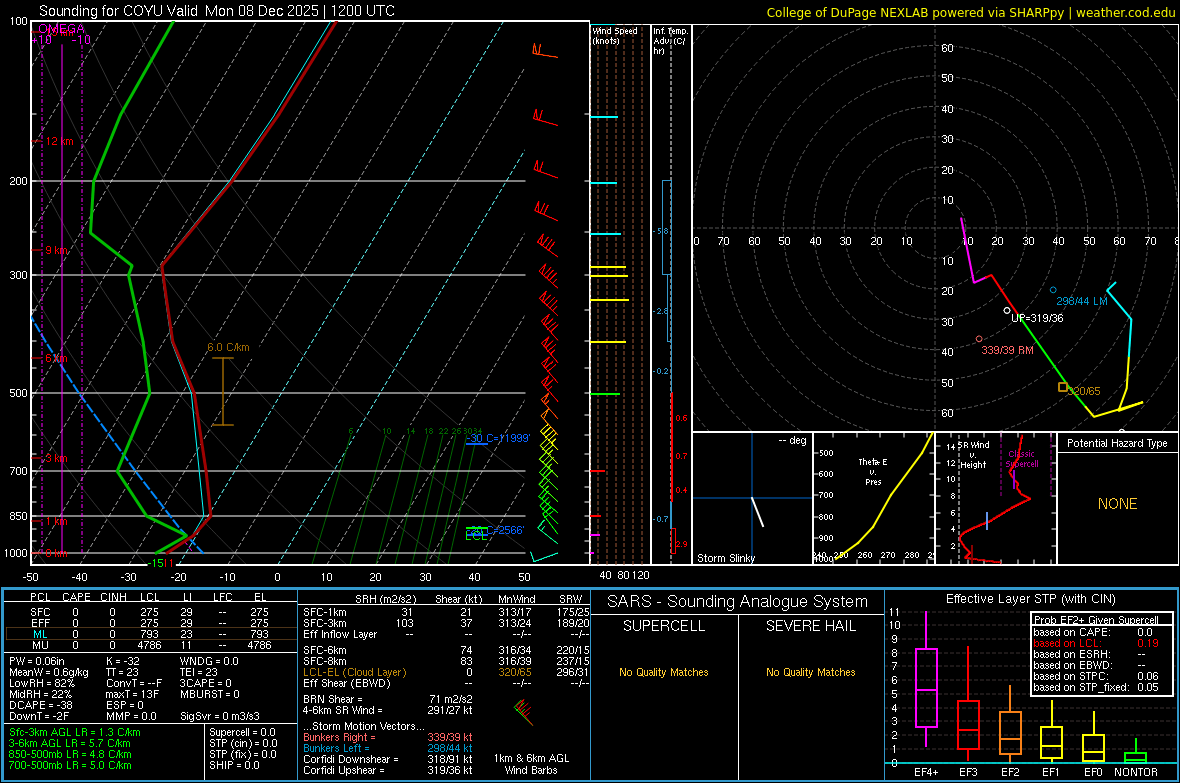
Task: Click the 'based on STPC: 0.06' line
Action: [x=1096, y=676]
